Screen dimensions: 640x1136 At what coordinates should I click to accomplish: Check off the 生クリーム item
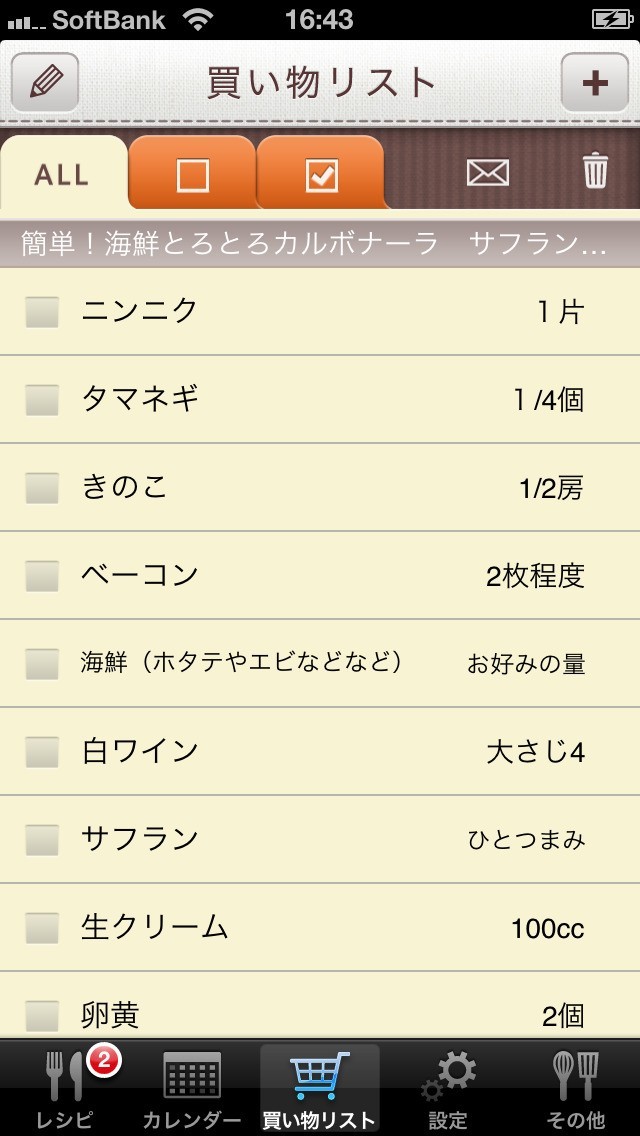point(42,928)
